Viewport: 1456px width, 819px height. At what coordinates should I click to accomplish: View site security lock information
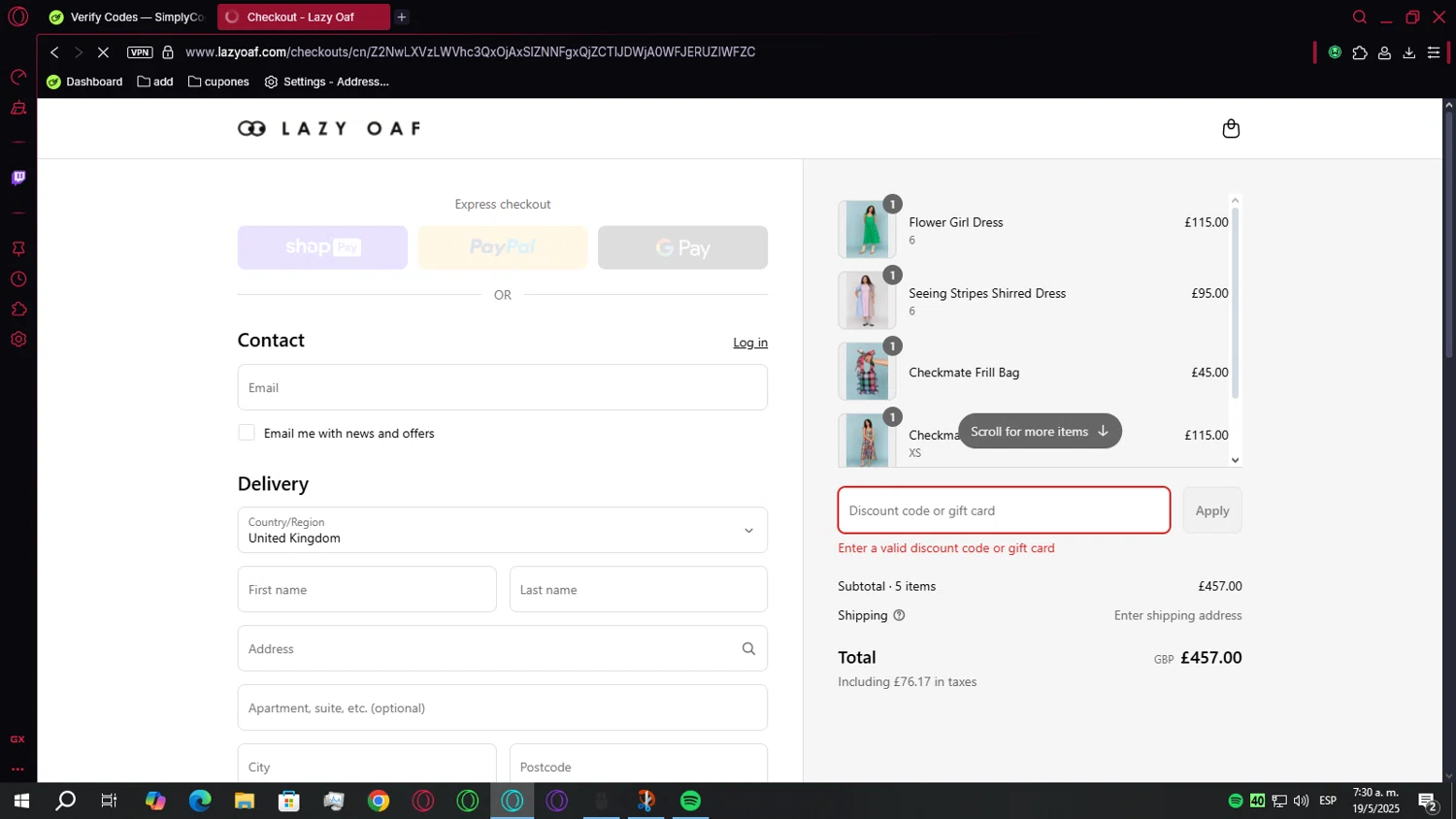click(168, 52)
